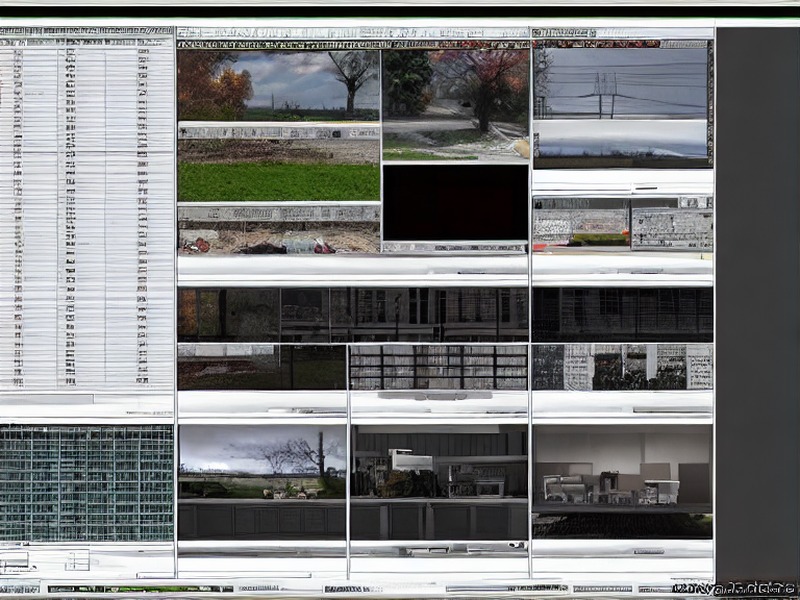The height and width of the screenshot is (600, 800).
Task: Click the title bar above the thumbnail grid
Action: 353,33
